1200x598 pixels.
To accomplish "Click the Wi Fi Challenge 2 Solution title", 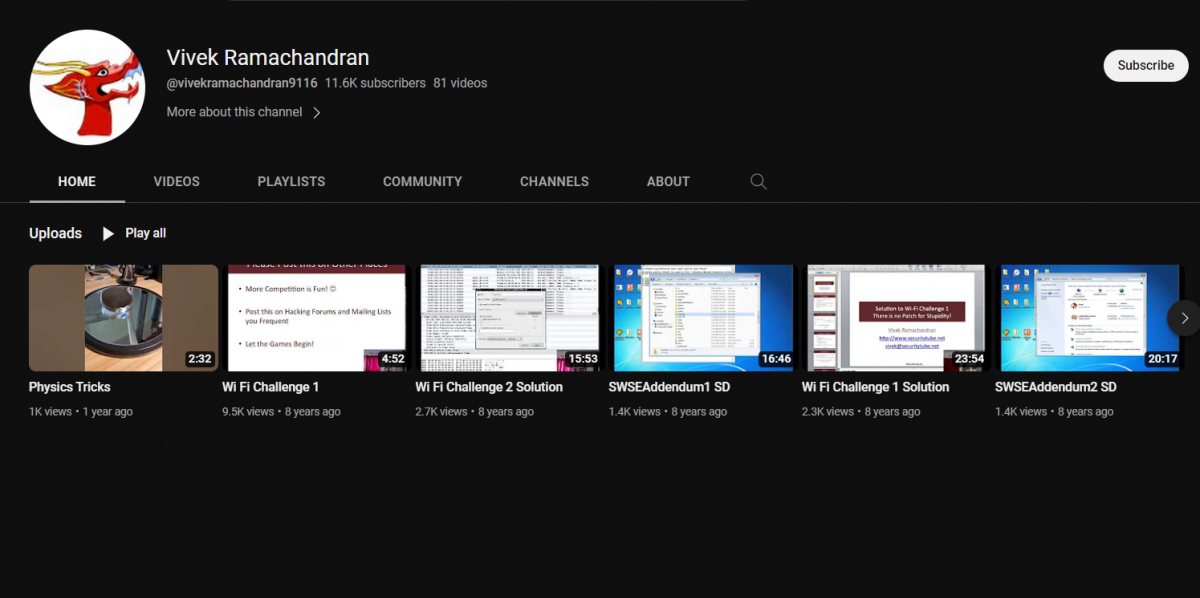I will [x=489, y=387].
